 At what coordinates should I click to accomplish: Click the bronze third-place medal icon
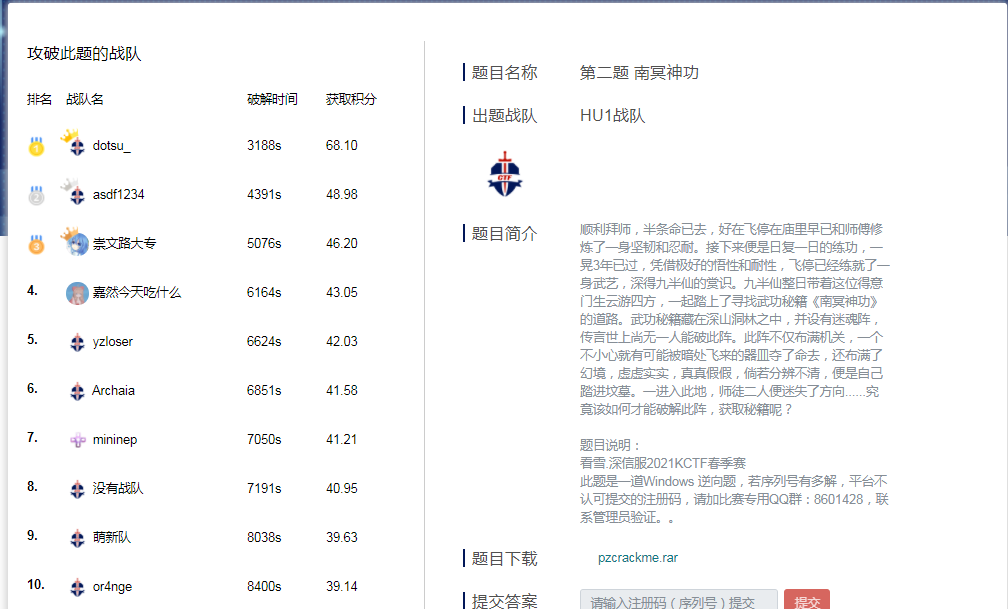[36, 244]
